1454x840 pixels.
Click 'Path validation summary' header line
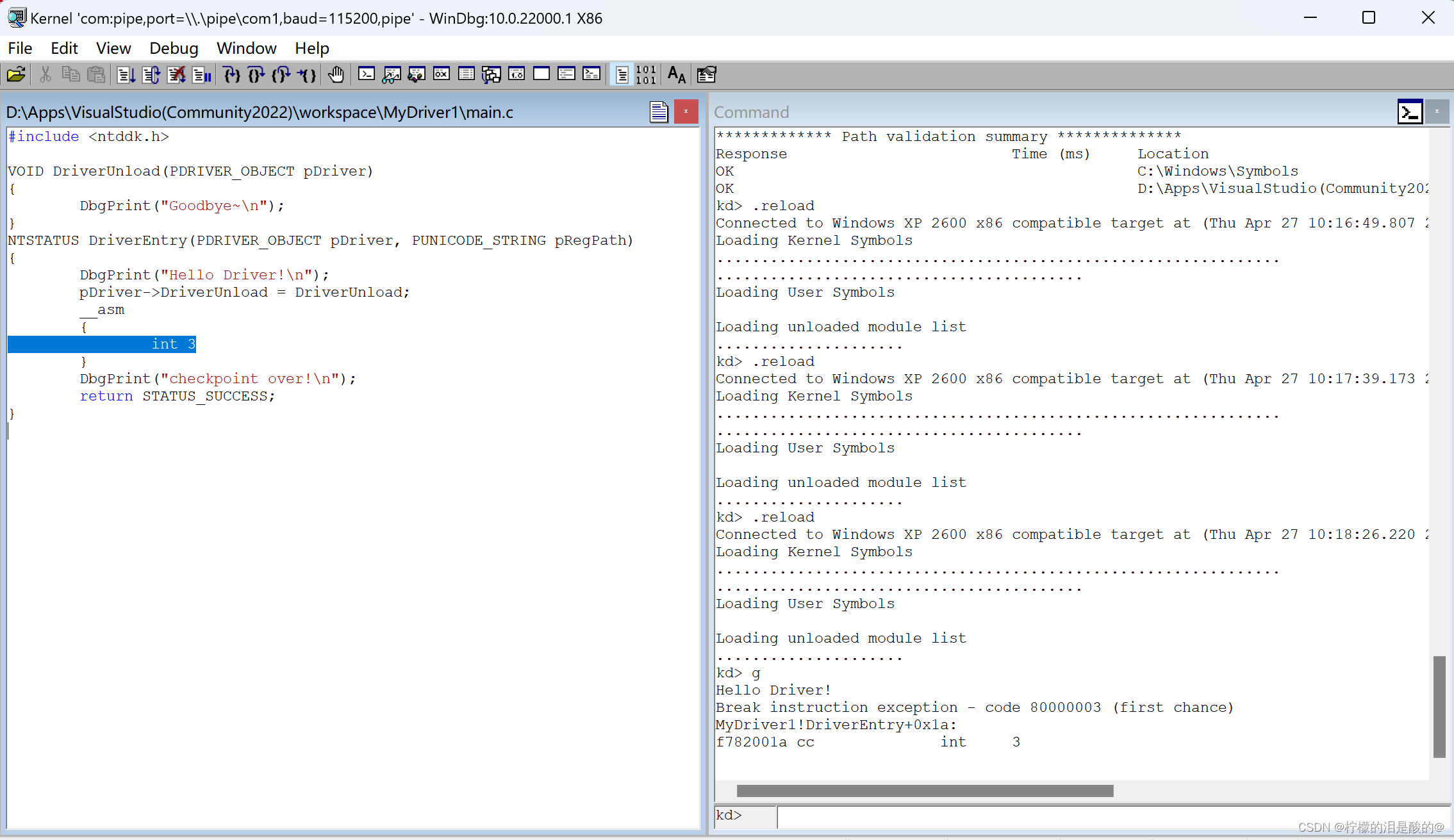coord(948,136)
